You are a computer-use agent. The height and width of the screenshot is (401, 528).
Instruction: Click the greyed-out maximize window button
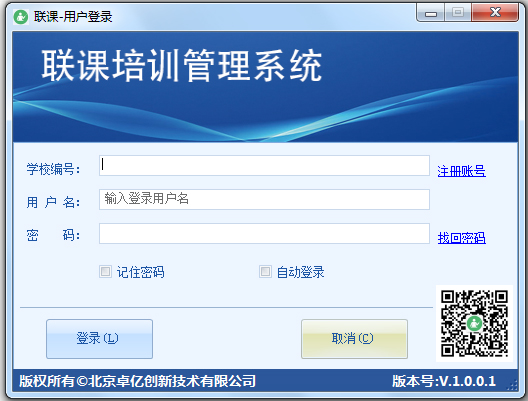[x=458, y=13]
